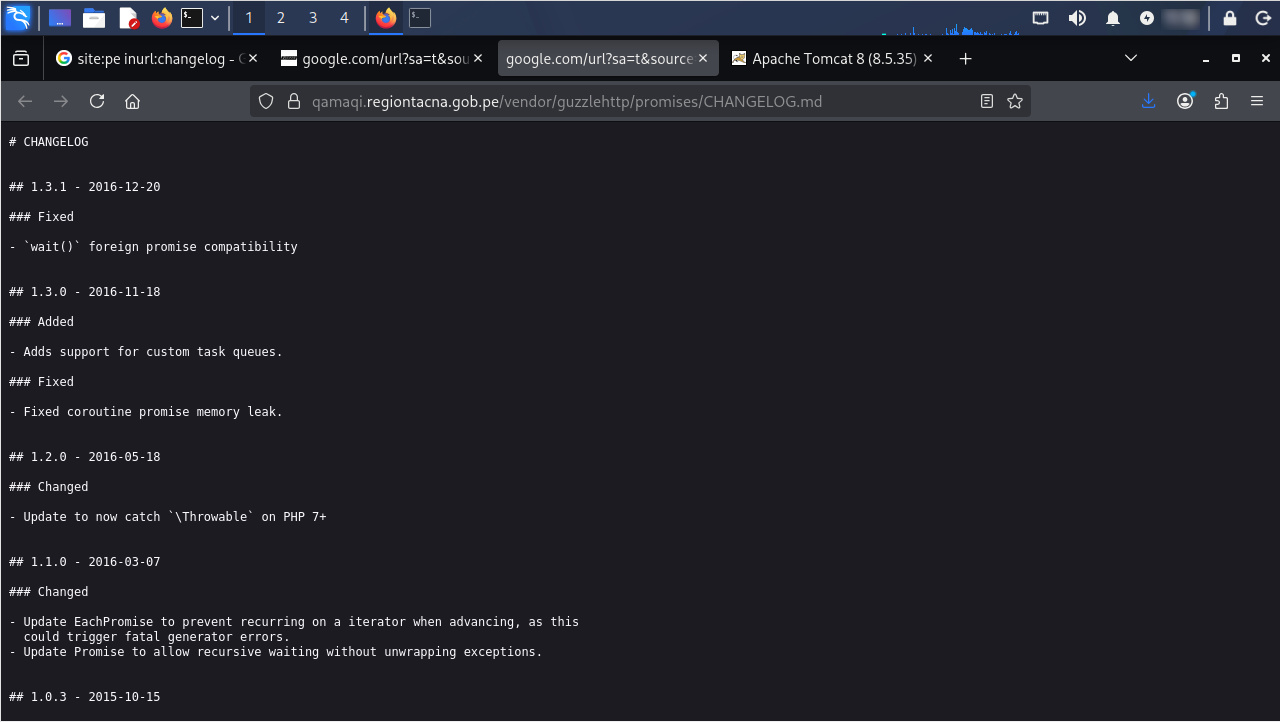Viewport: 1280px width, 722px height.
Task: Open a new browser tab
Action: 965,59
